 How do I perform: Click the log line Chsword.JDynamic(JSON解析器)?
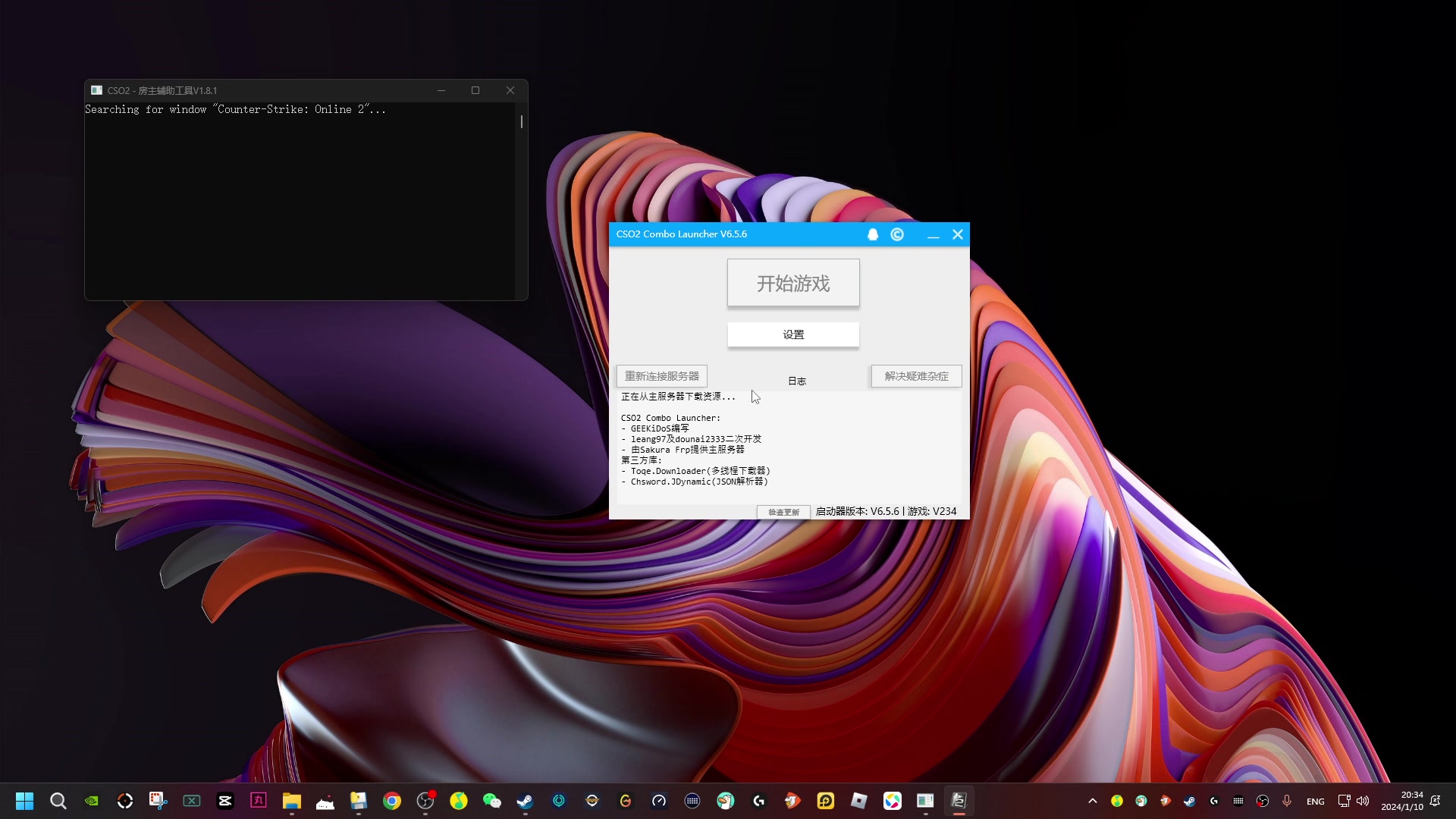click(x=695, y=482)
